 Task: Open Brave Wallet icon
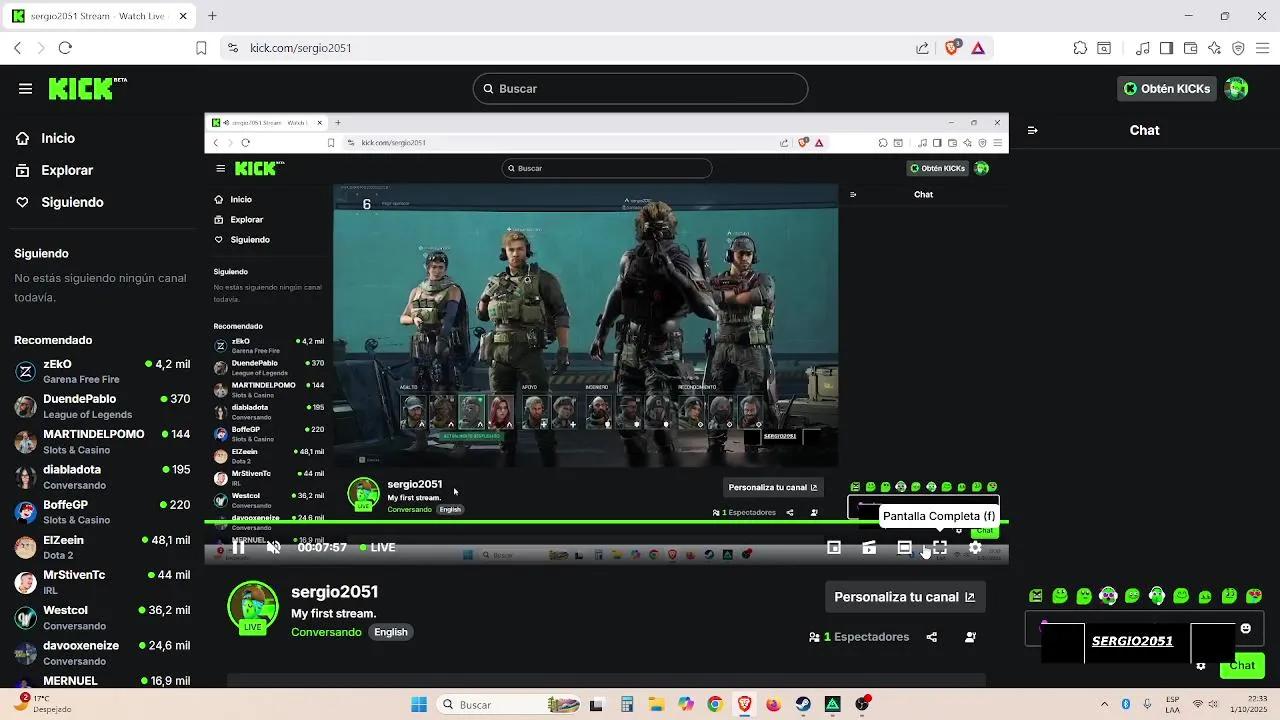click(1191, 48)
